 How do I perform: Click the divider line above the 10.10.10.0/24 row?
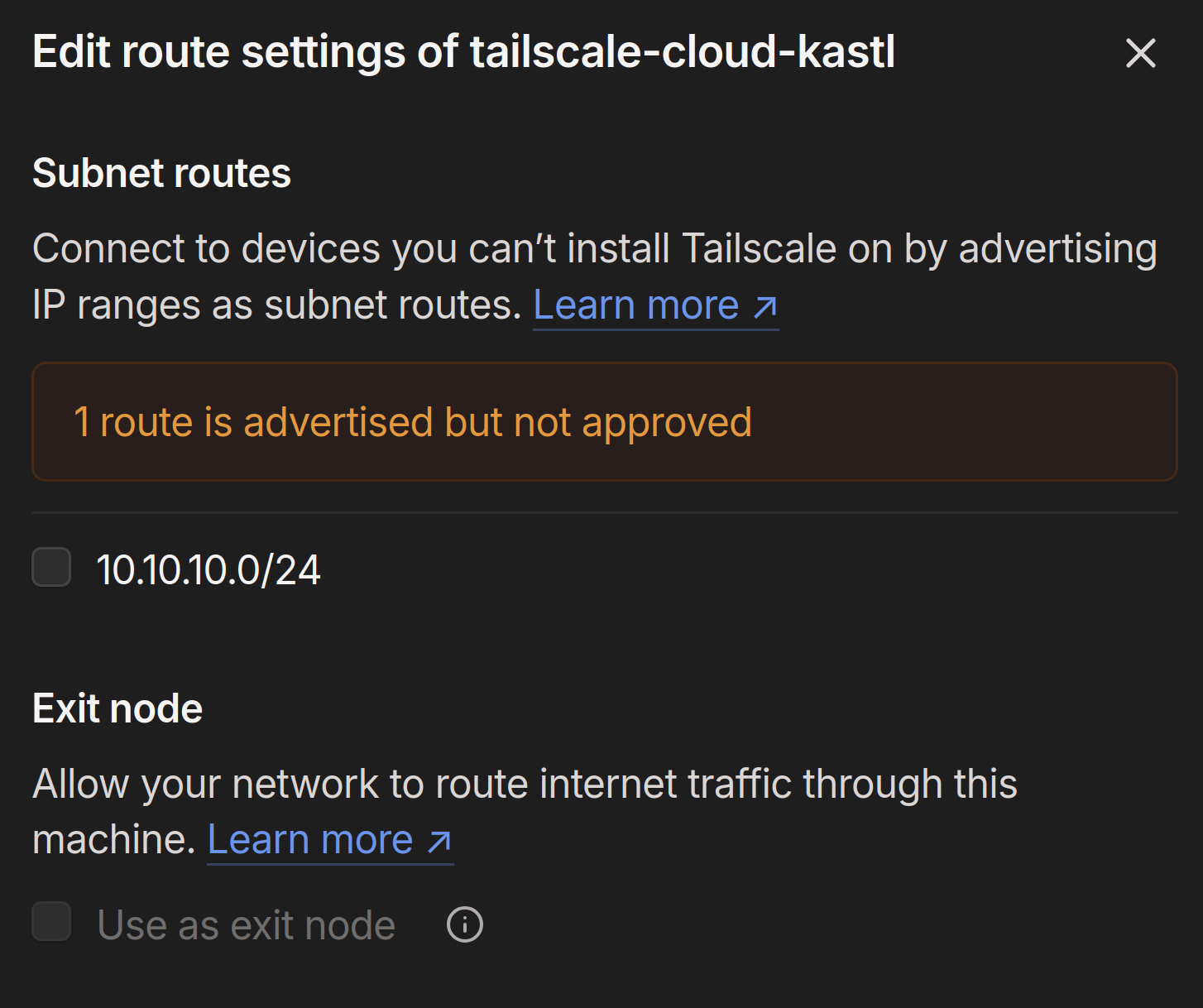605,512
